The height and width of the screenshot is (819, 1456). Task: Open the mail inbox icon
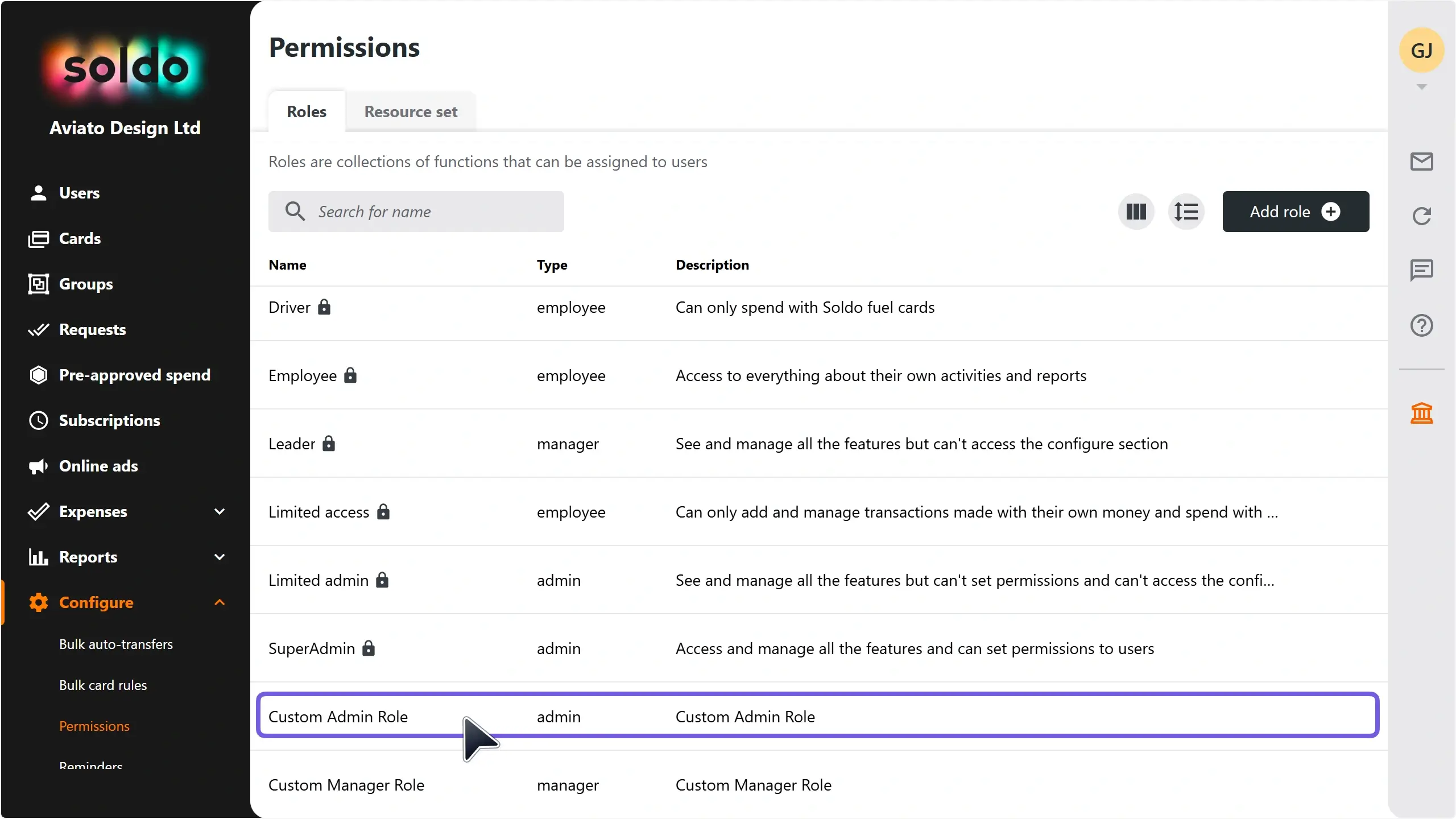pyautogui.click(x=1421, y=162)
